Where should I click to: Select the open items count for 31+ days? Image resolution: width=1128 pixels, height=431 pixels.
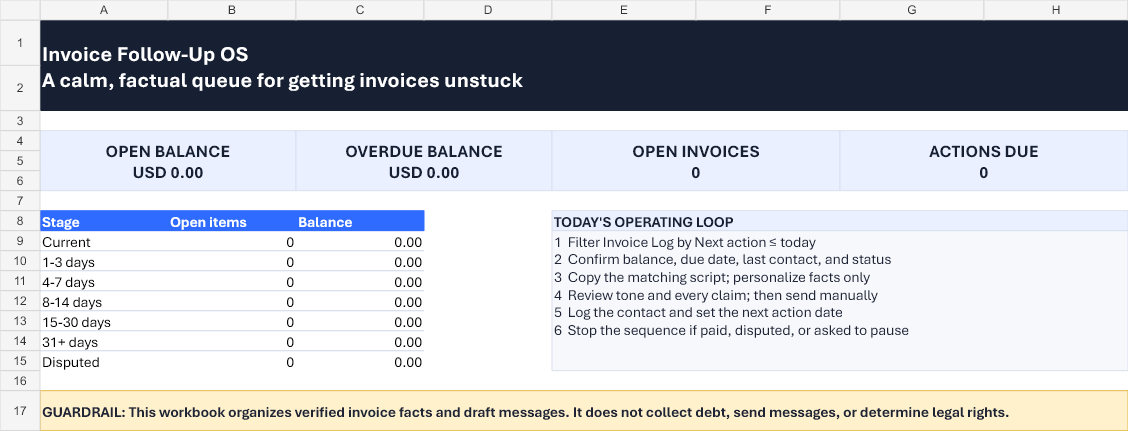coord(232,342)
